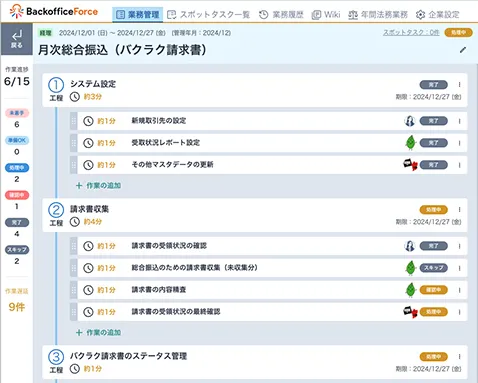Filter by 未着手 status in sidebar
The image size is (478, 383).
pyautogui.click(x=17, y=113)
